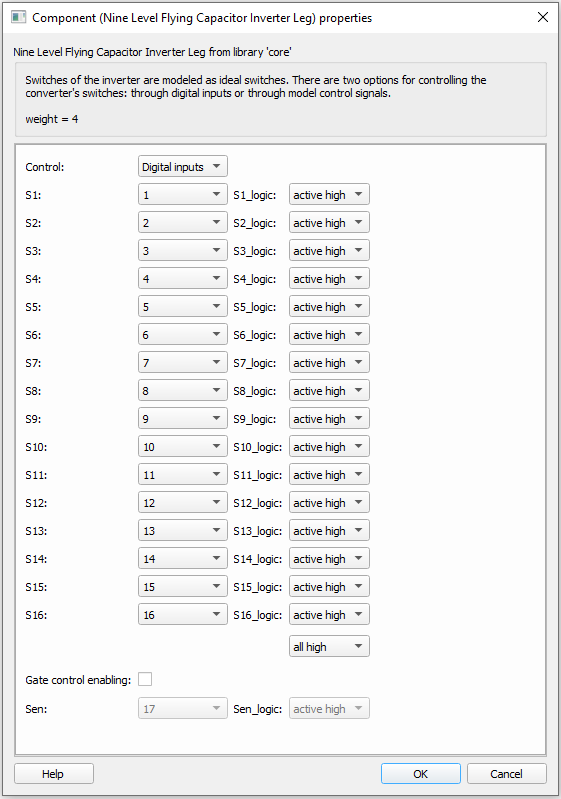
Task: Open the S1 digital input dropdown
Action: tap(183, 195)
